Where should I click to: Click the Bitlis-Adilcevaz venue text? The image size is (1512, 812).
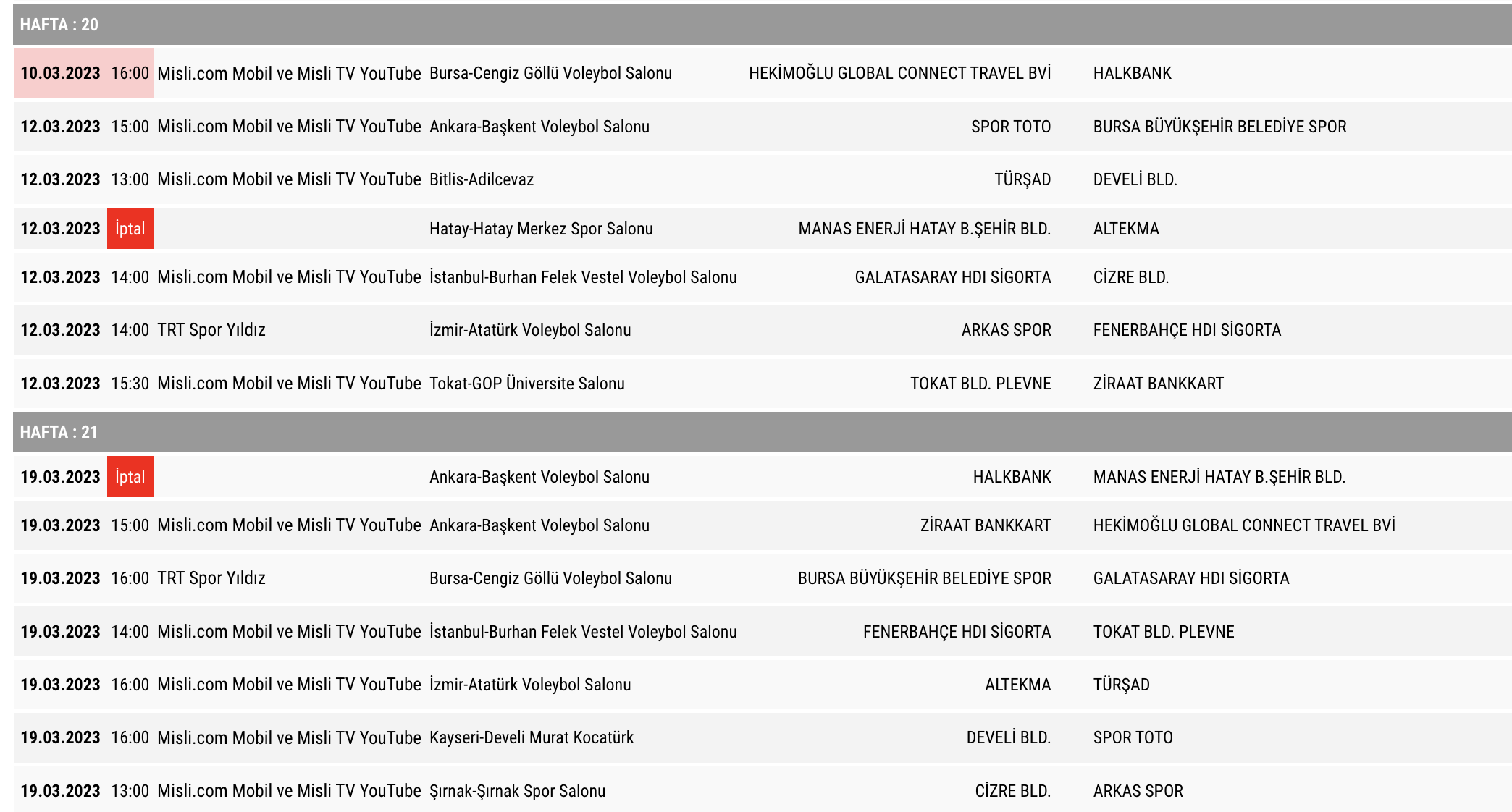pos(482,179)
